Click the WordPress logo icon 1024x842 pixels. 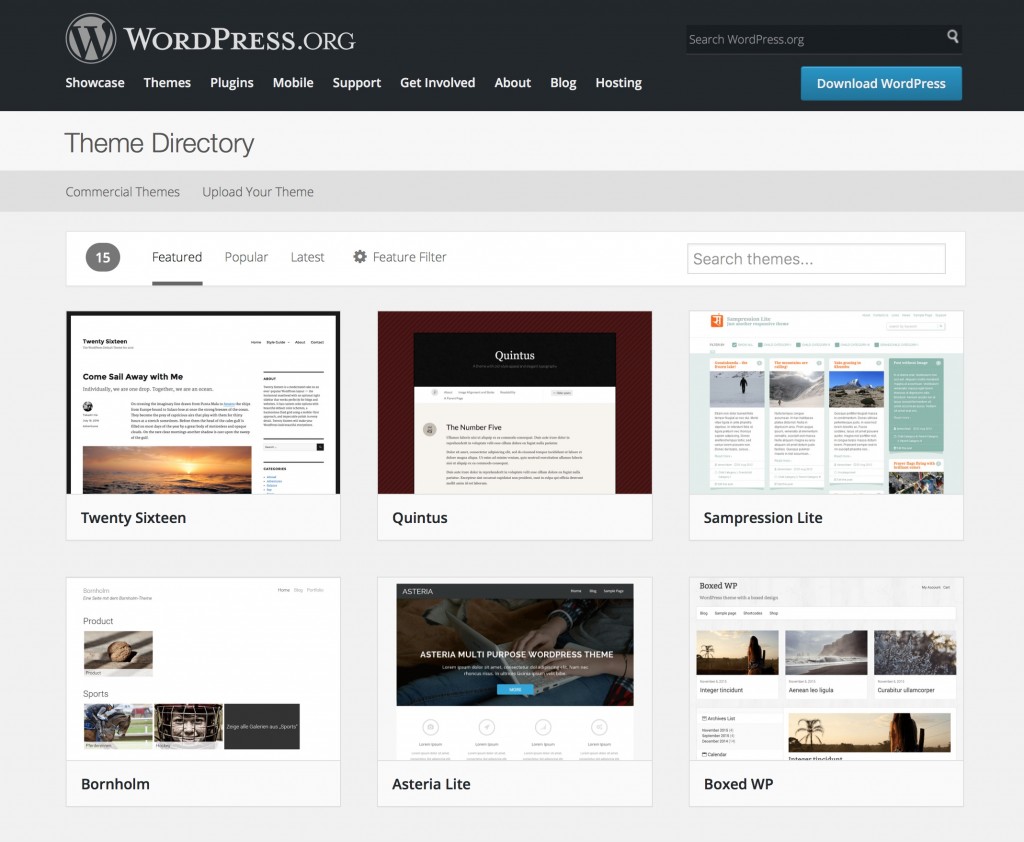pos(91,38)
